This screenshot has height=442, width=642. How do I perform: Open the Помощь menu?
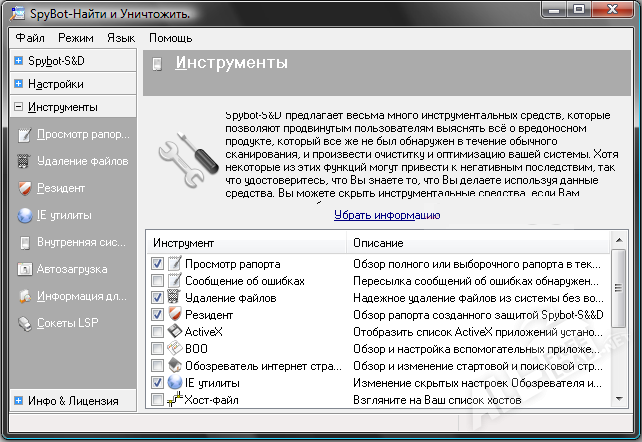170,38
